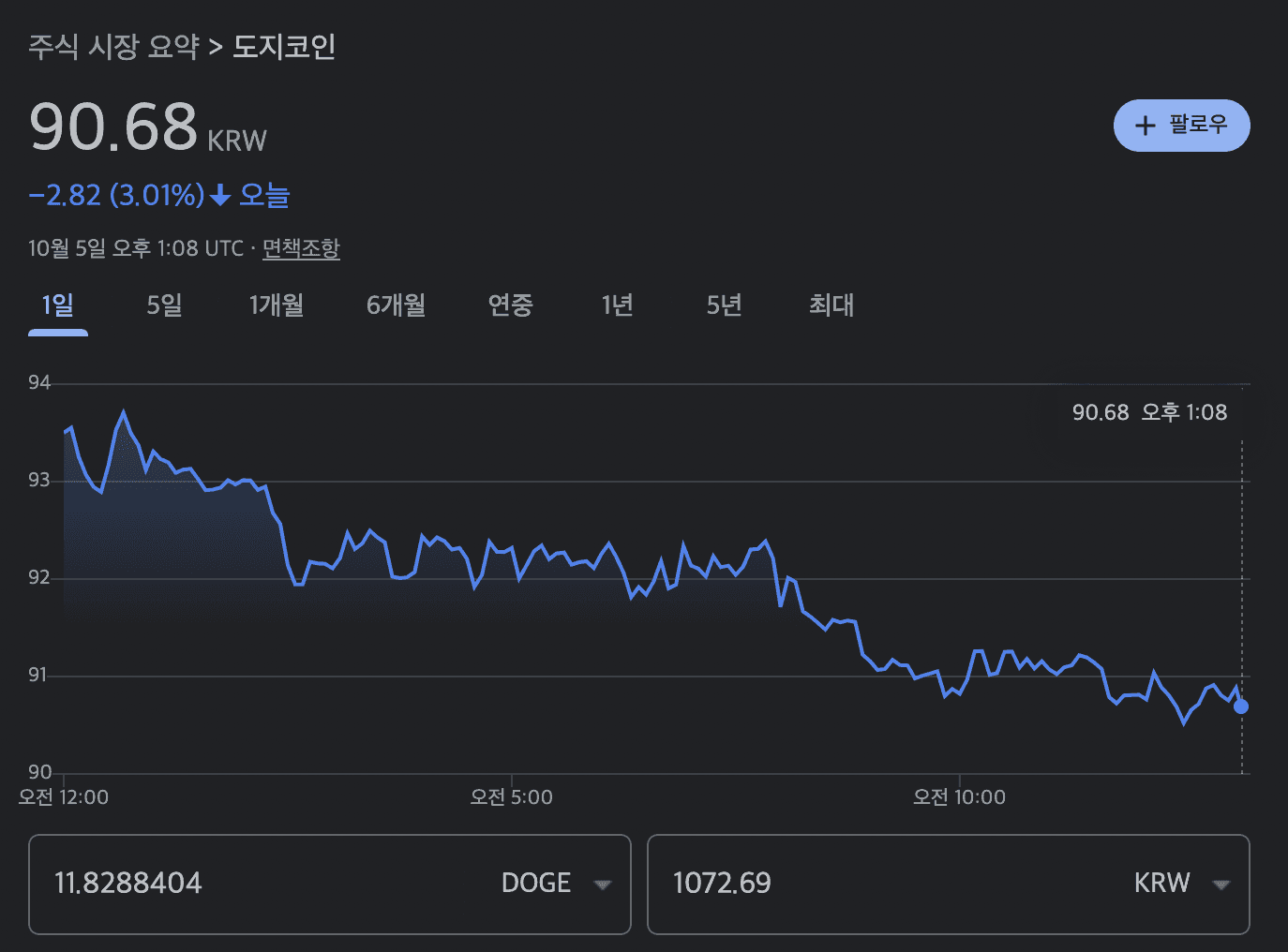Select the 최대 maximum range tab
This screenshot has width=1288, height=952.
click(831, 305)
